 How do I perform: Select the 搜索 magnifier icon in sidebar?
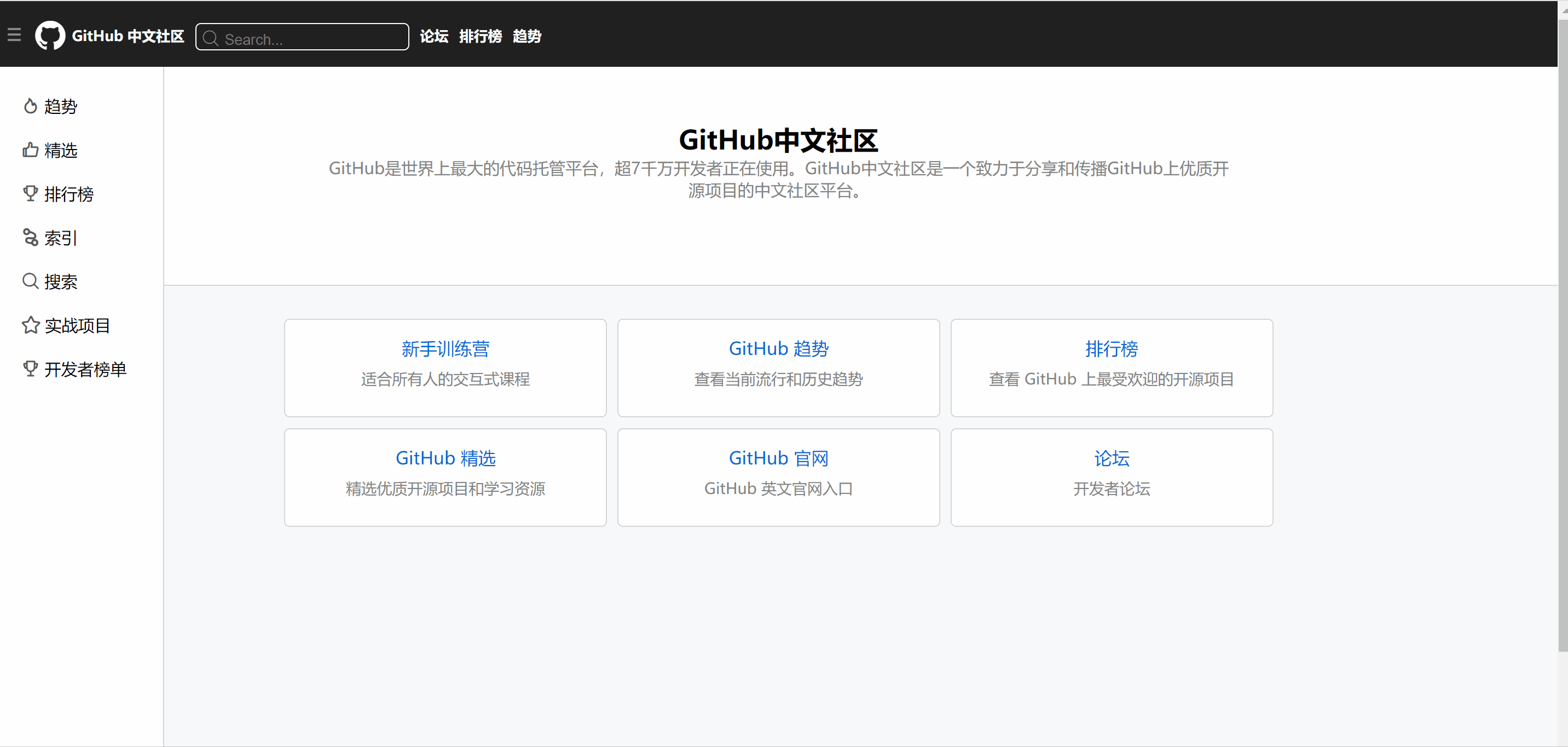(31, 281)
